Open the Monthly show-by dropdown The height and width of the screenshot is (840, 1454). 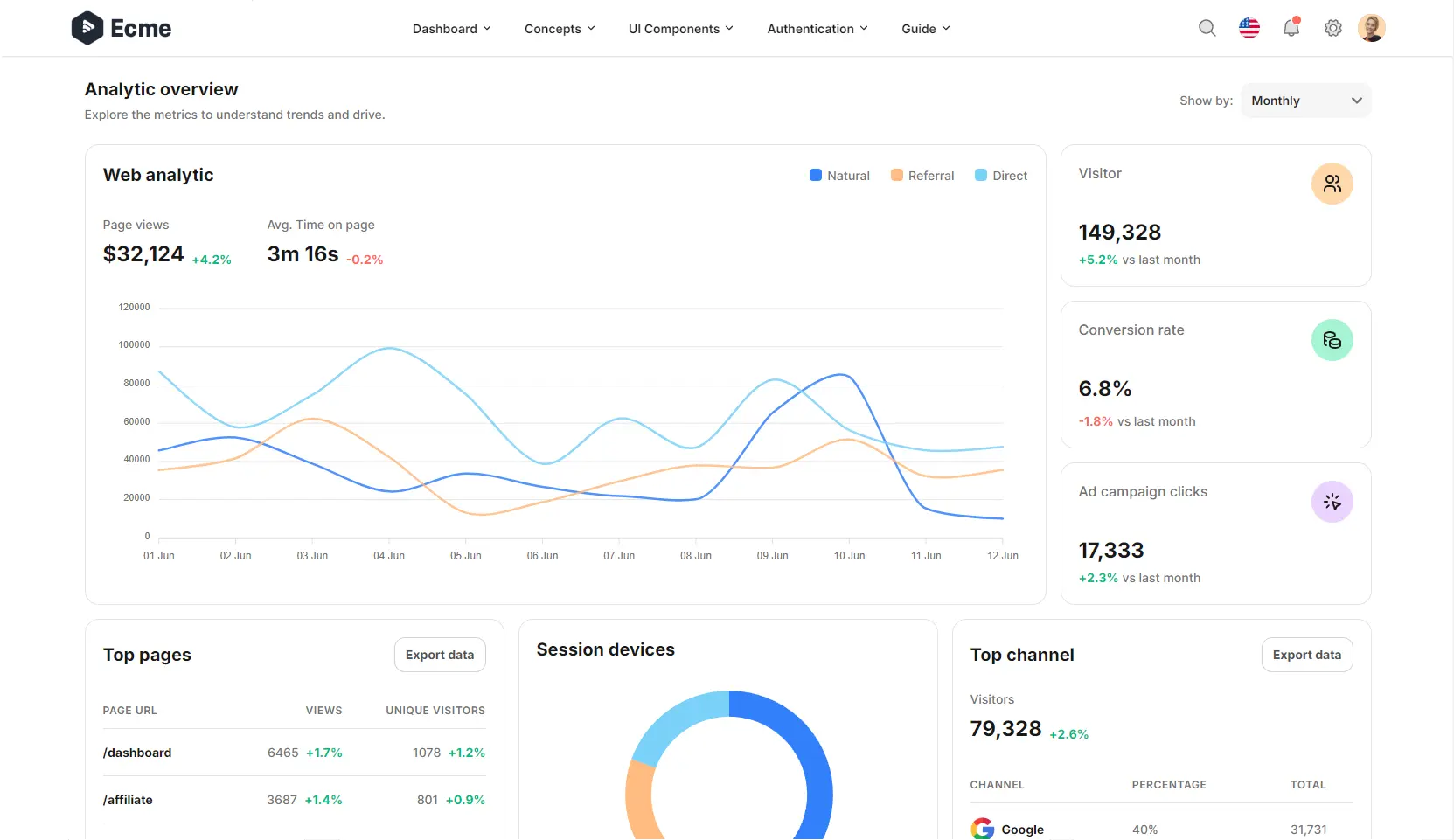click(1305, 100)
